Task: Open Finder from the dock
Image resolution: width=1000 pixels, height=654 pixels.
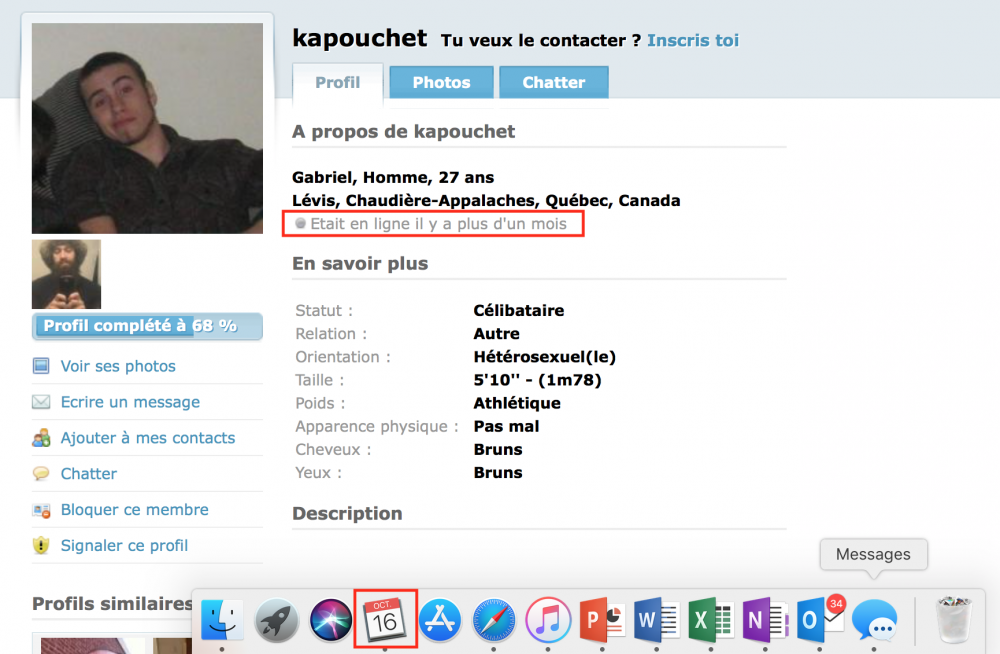Action: point(222,620)
